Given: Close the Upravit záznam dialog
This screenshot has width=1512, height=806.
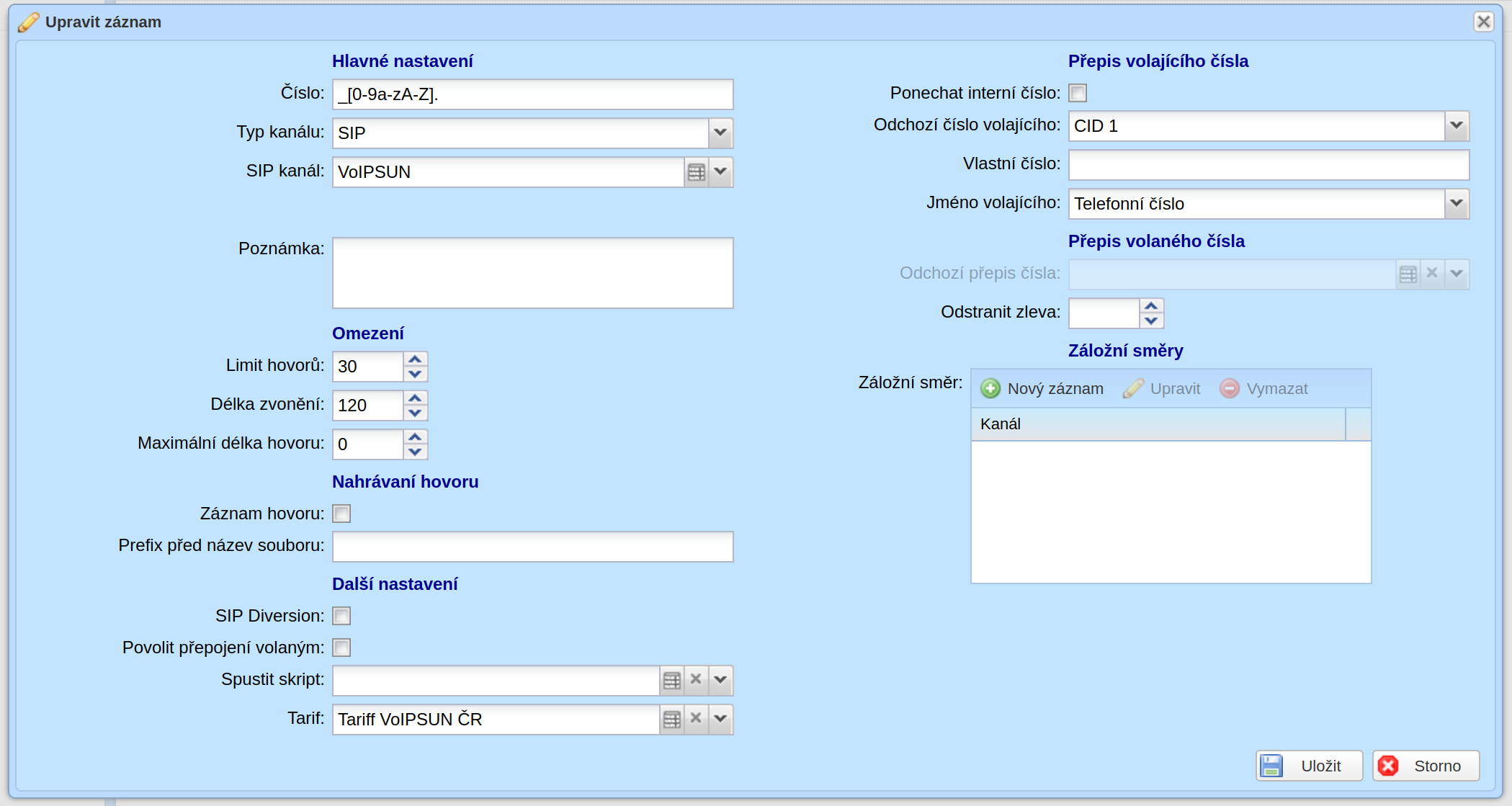Looking at the screenshot, I should click(x=1483, y=22).
